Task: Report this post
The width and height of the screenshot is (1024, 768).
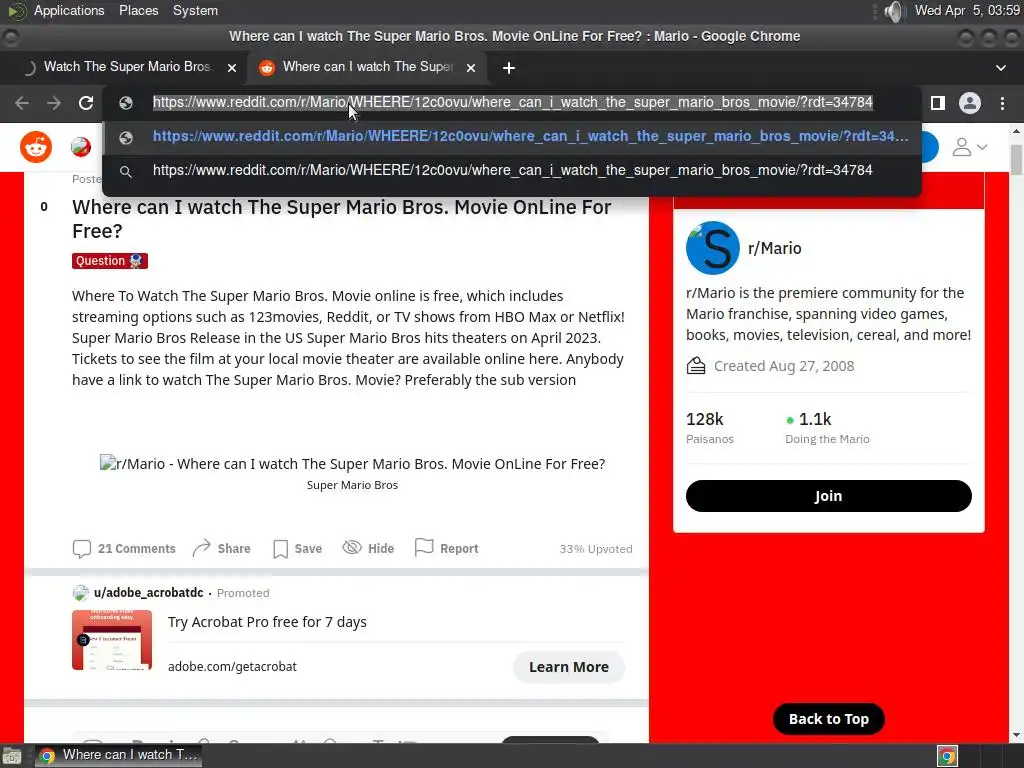Action: pyautogui.click(x=447, y=549)
